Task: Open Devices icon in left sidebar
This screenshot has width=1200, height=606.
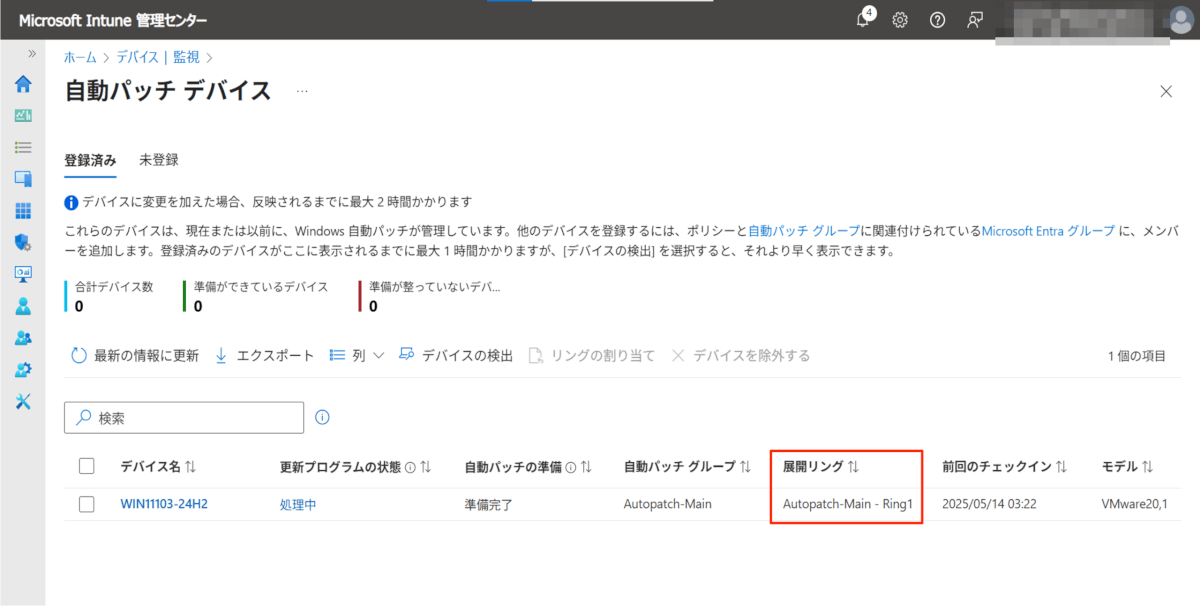Action: coord(23,179)
